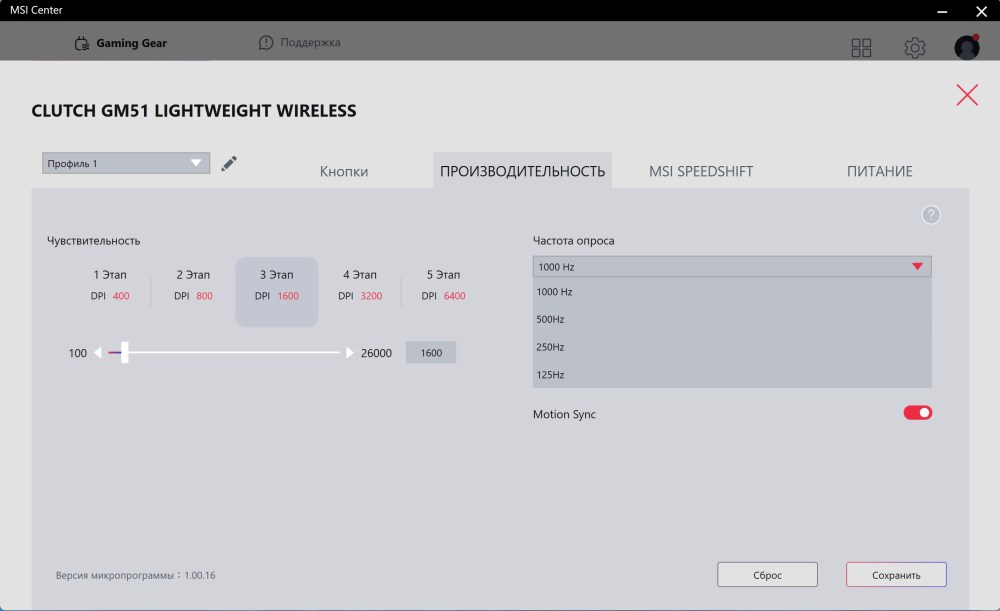Click the user profile avatar
This screenshot has height=611, width=1000.
click(x=967, y=48)
